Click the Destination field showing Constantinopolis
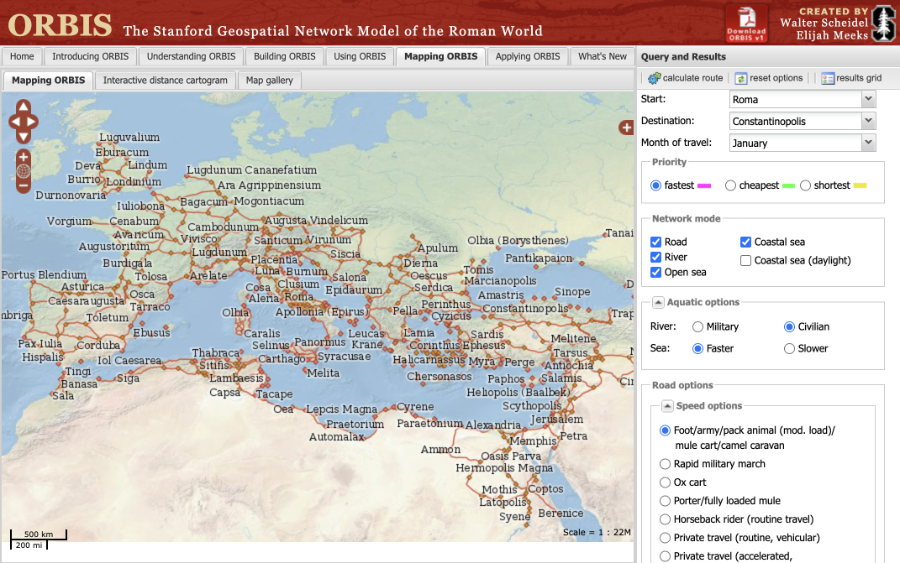The width and height of the screenshot is (900, 563). click(x=794, y=121)
